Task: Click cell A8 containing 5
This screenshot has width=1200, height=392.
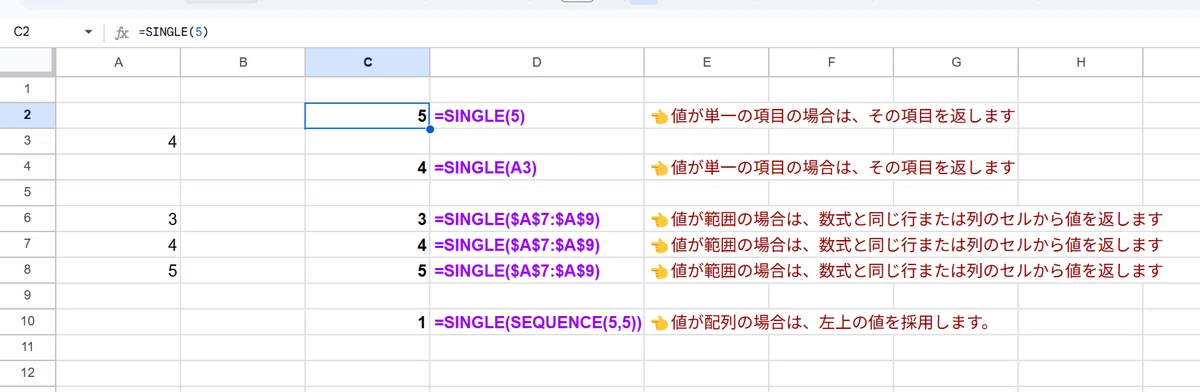Action: (118, 270)
